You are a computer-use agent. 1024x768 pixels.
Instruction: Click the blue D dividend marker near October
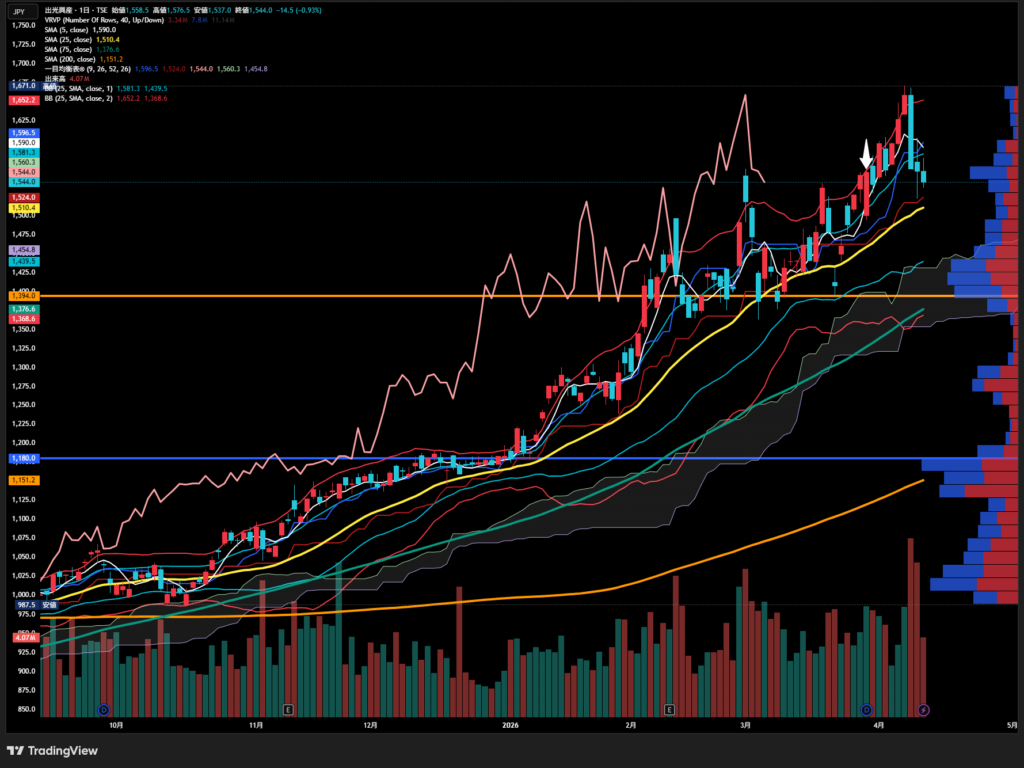(104, 709)
